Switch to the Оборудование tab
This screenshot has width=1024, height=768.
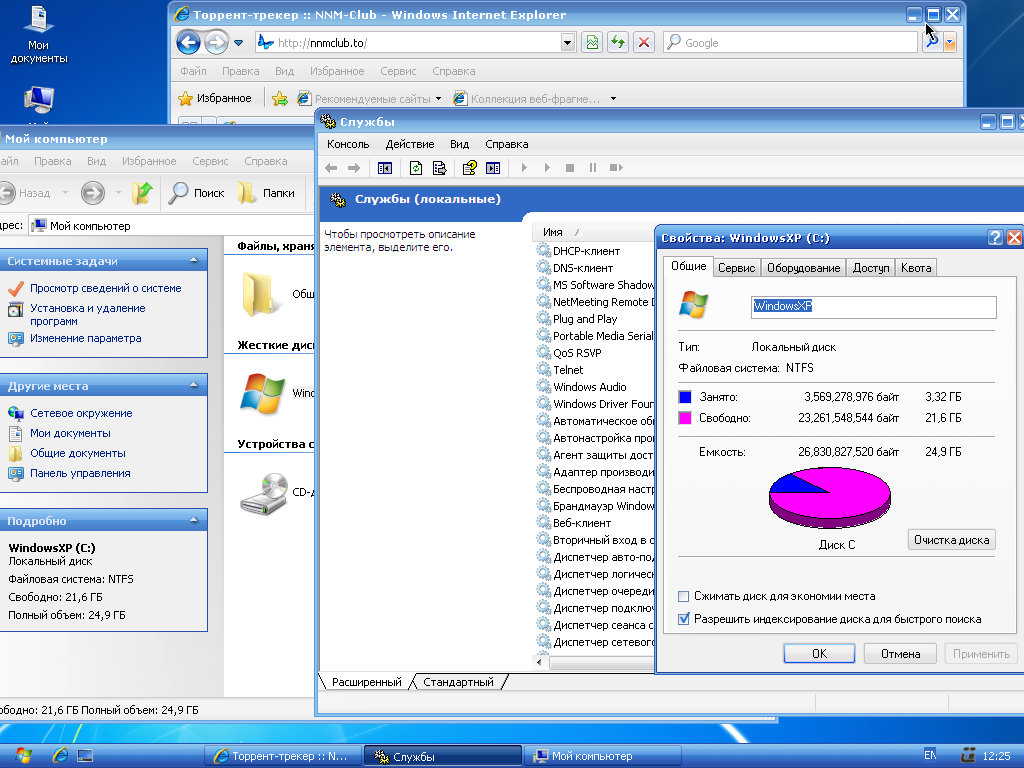point(803,268)
